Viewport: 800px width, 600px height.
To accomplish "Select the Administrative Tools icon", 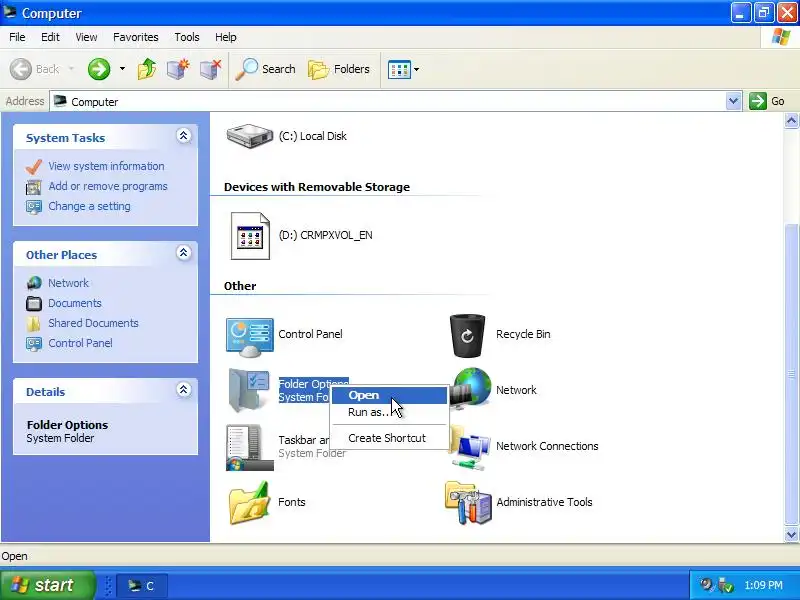I will coord(468,502).
